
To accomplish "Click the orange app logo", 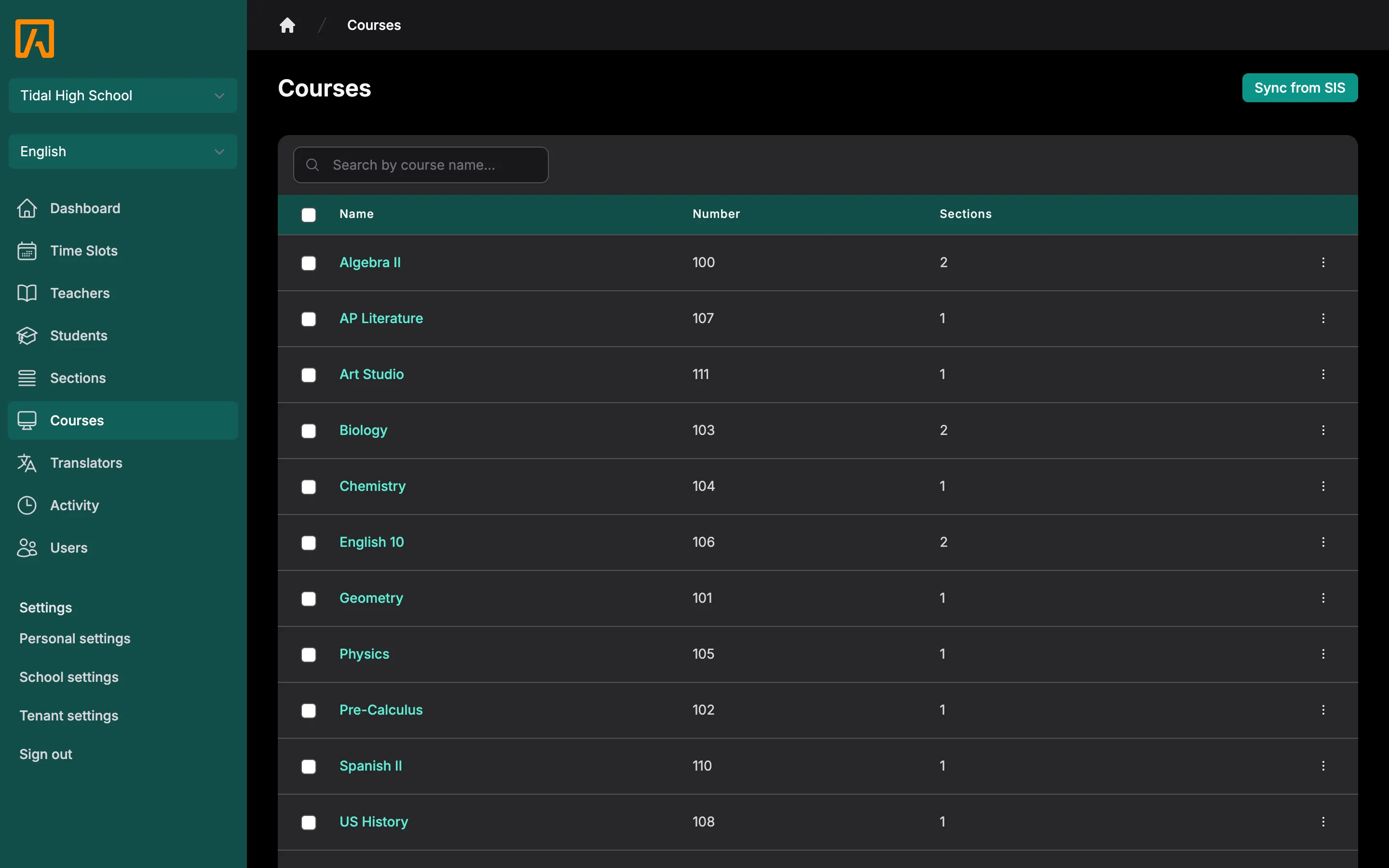I will coord(34,39).
